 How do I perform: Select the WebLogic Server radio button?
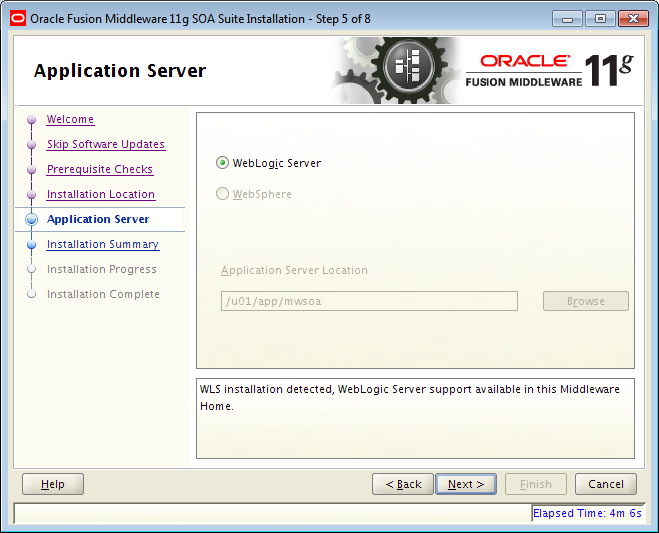coord(222,163)
